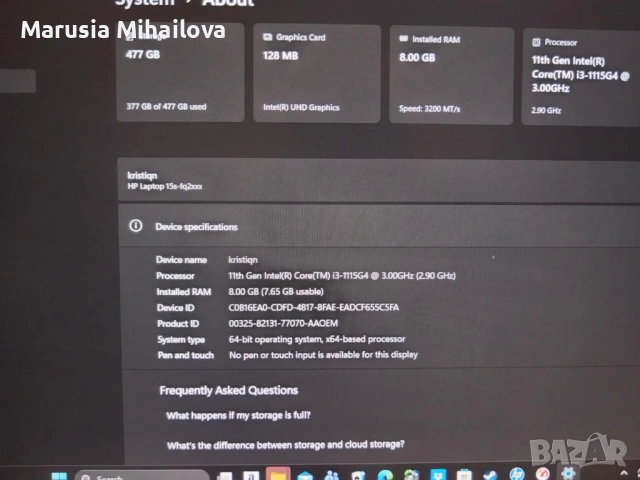This screenshot has width=640, height=480.
Task: Click the taskbar Search box
Action: pyautogui.click(x=142, y=476)
